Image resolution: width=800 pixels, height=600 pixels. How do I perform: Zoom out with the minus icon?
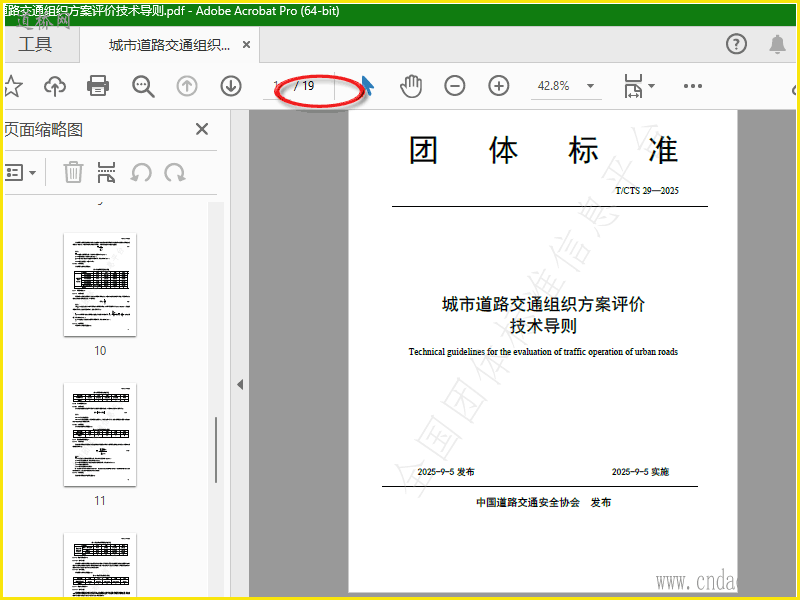coord(455,86)
